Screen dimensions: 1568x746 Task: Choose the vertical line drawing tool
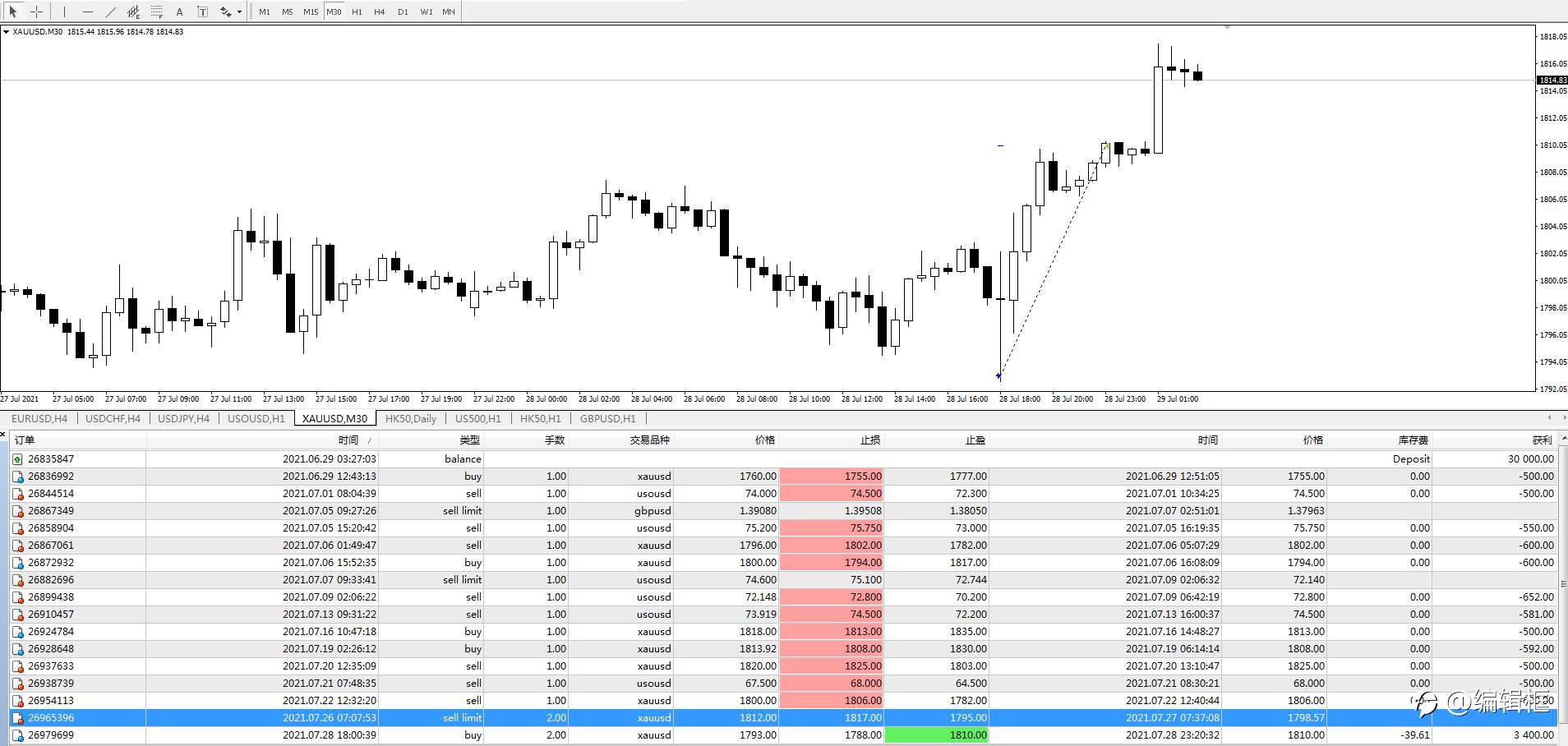[x=64, y=12]
